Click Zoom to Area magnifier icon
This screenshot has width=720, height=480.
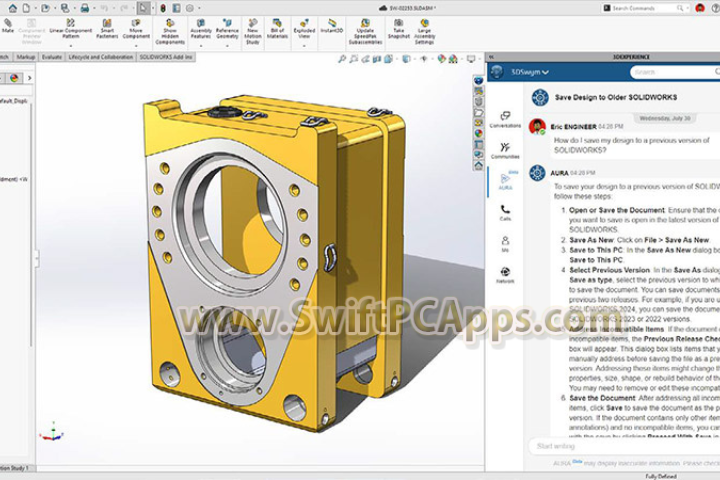click(x=353, y=59)
